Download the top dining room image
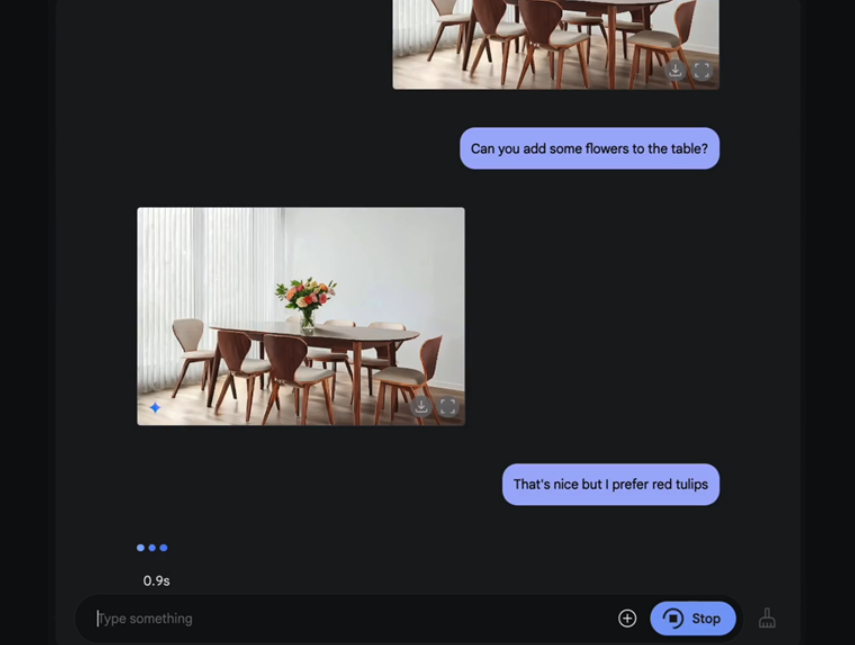This screenshot has height=645, width=855. click(x=675, y=70)
